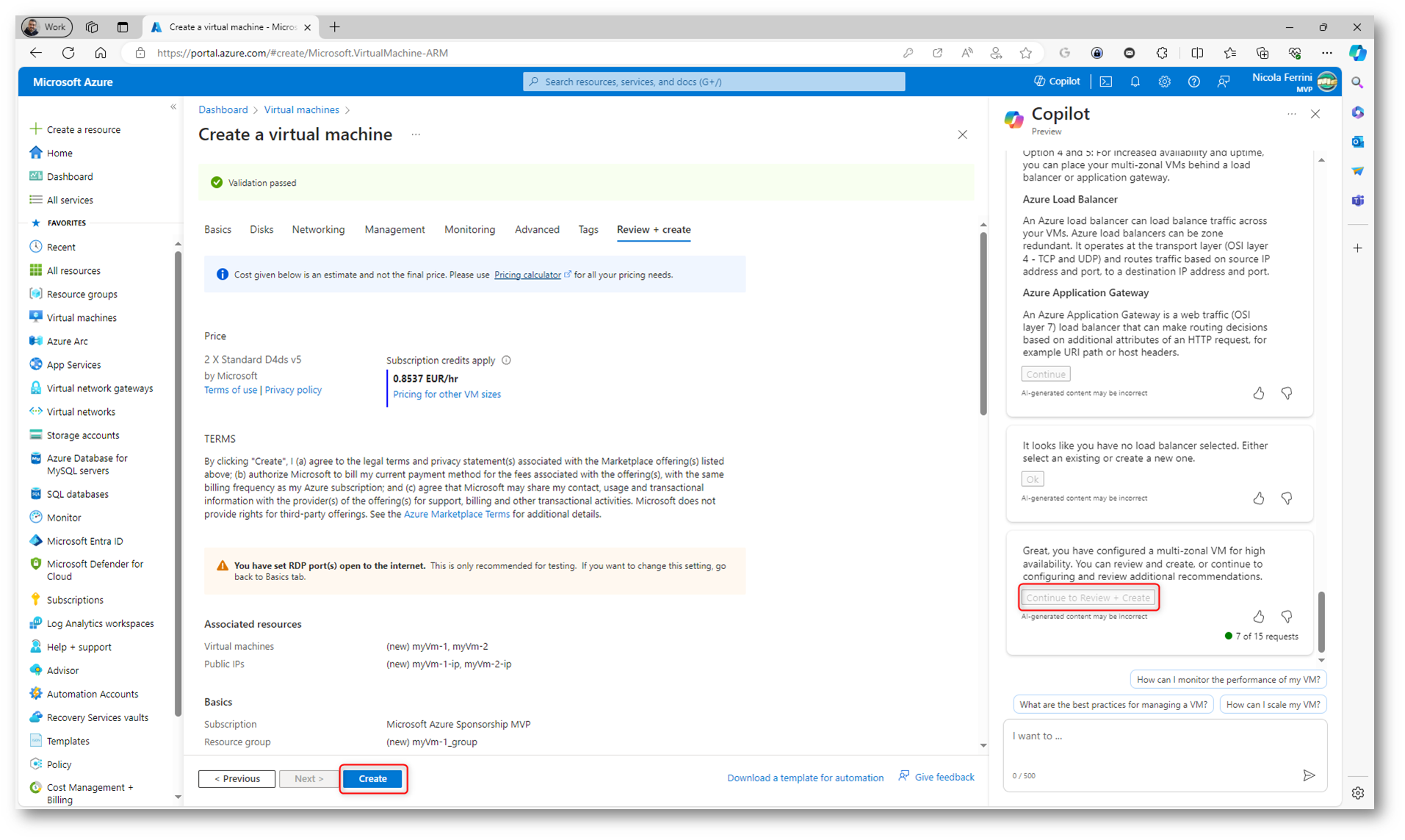Select 'How can I monitor the performance' suggestion
Viewport: 1405px width, 840px height.
pos(1228,679)
